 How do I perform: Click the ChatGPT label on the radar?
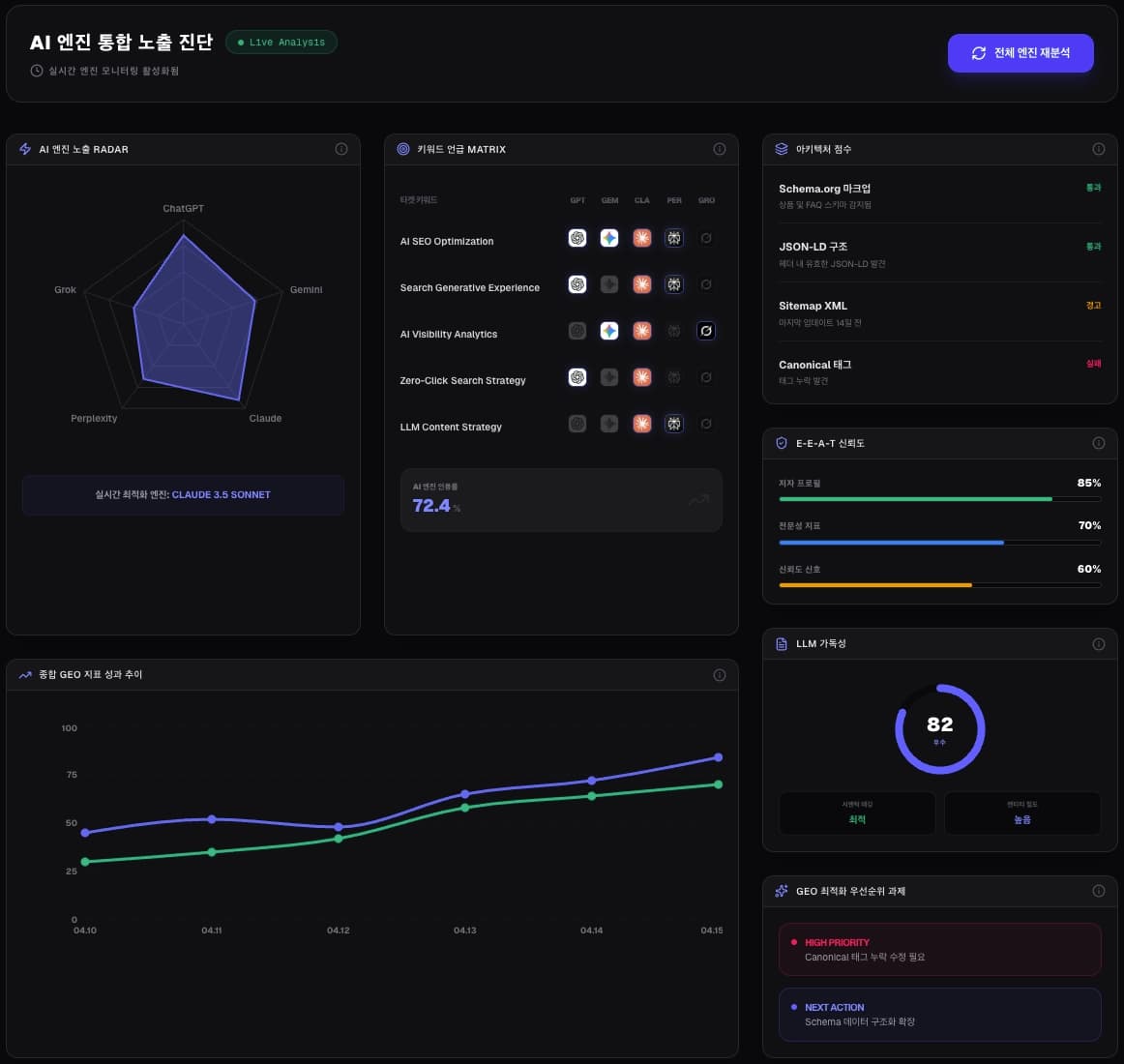point(183,209)
